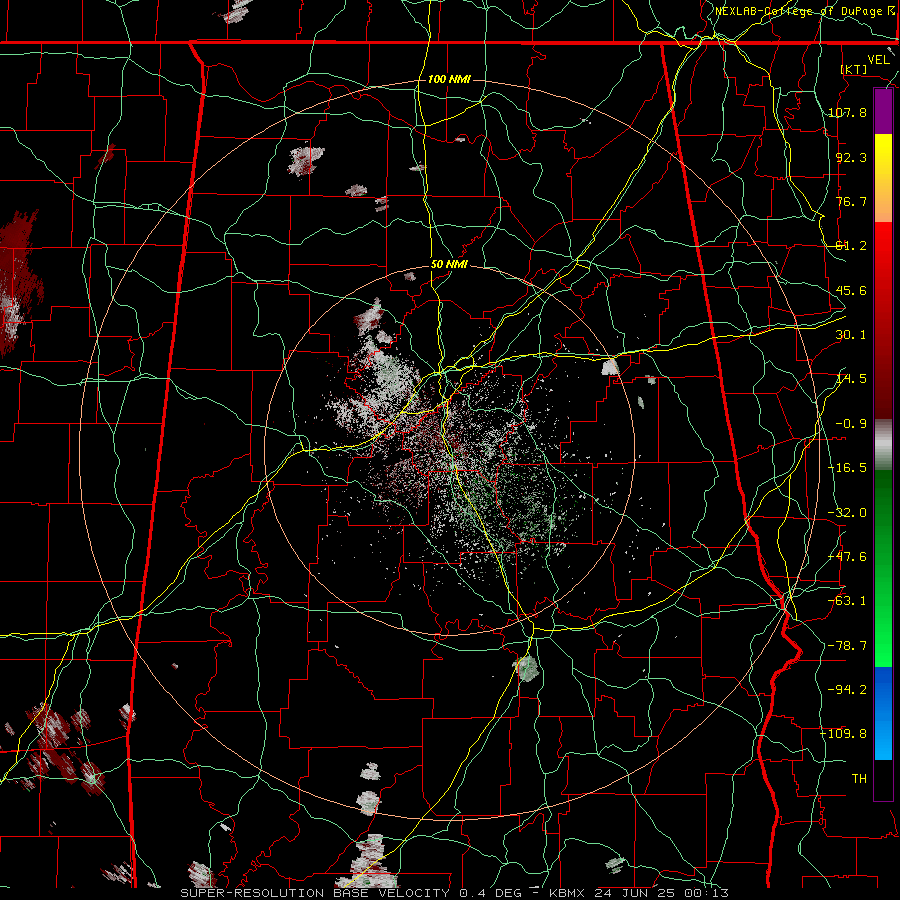
Task: Click the purple segment of the color bar
Action: [883, 112]
